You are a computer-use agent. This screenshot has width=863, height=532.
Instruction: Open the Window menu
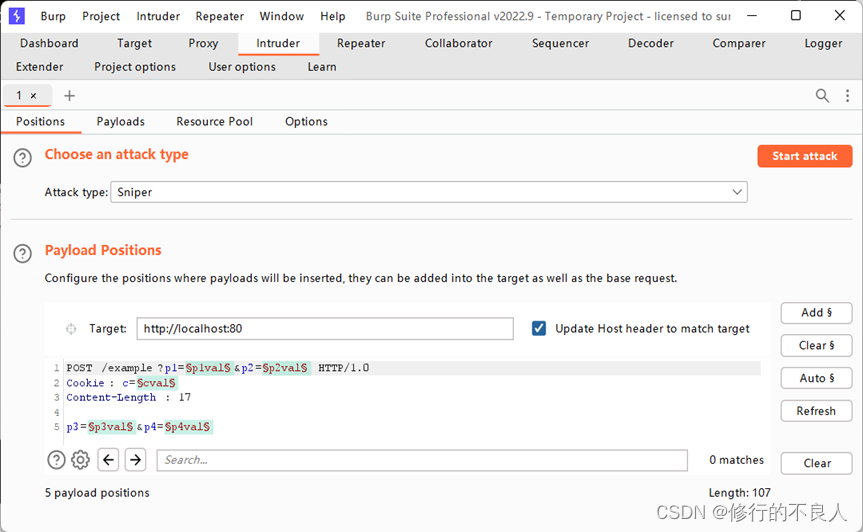point(281,16)
